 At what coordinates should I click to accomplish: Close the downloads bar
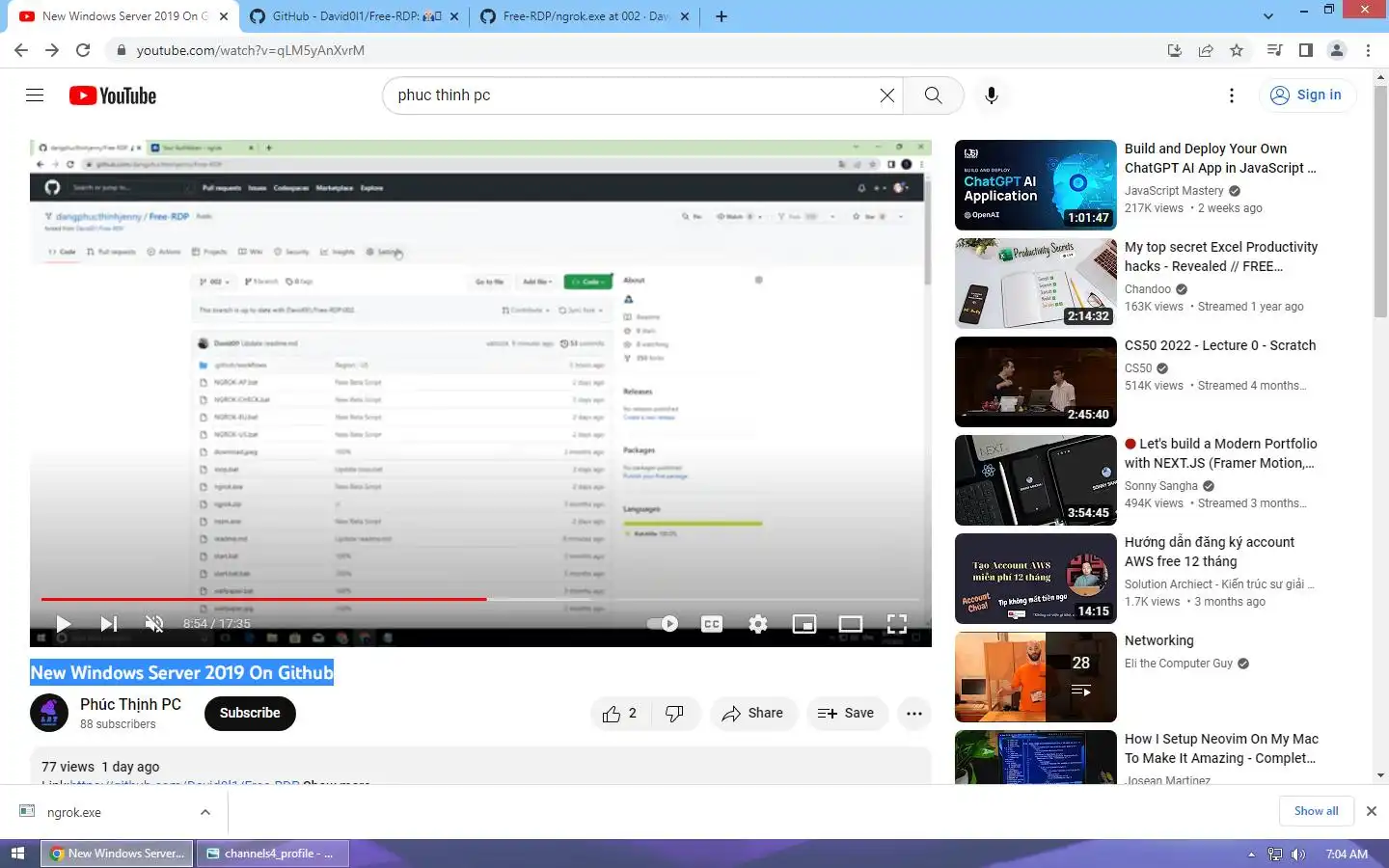click(x=1371, y=811)
